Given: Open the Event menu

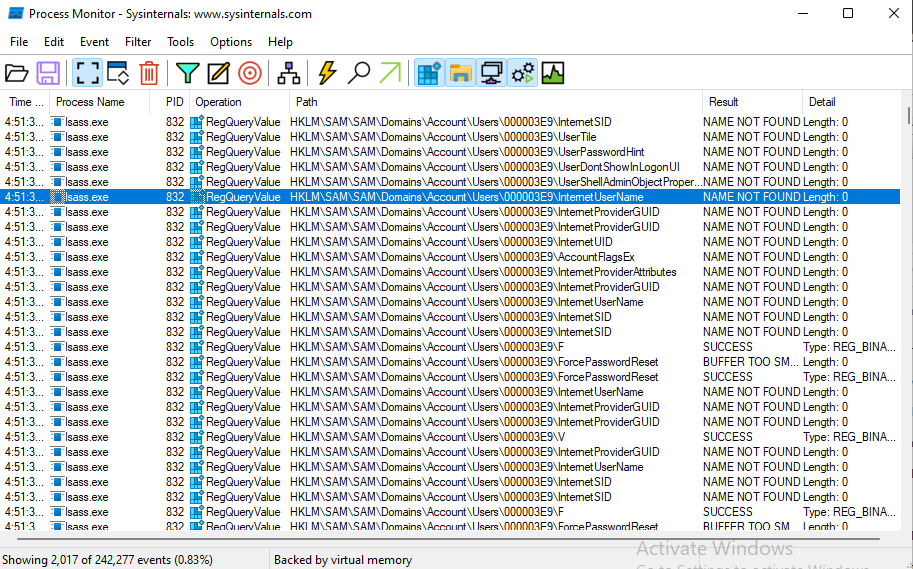Looking at the screenshot, I should pos(94,42).
